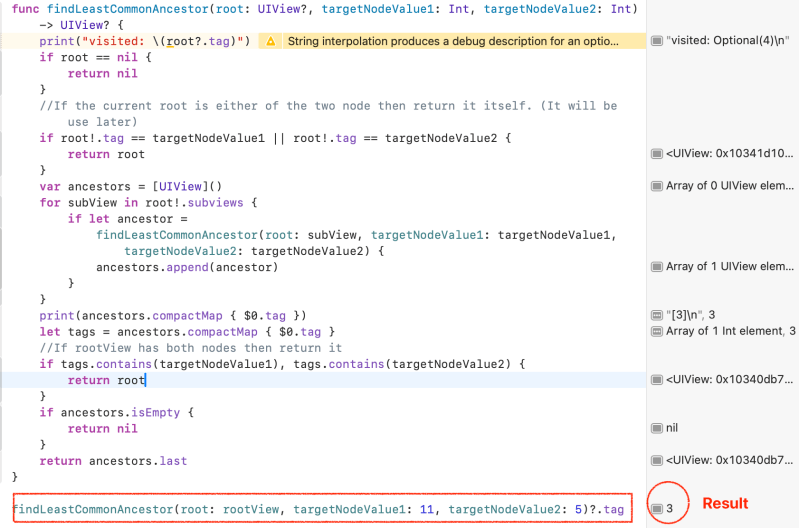
Task: Open the quick look icon beside "visited: Optional(4)"
Action: click(656, 41)
